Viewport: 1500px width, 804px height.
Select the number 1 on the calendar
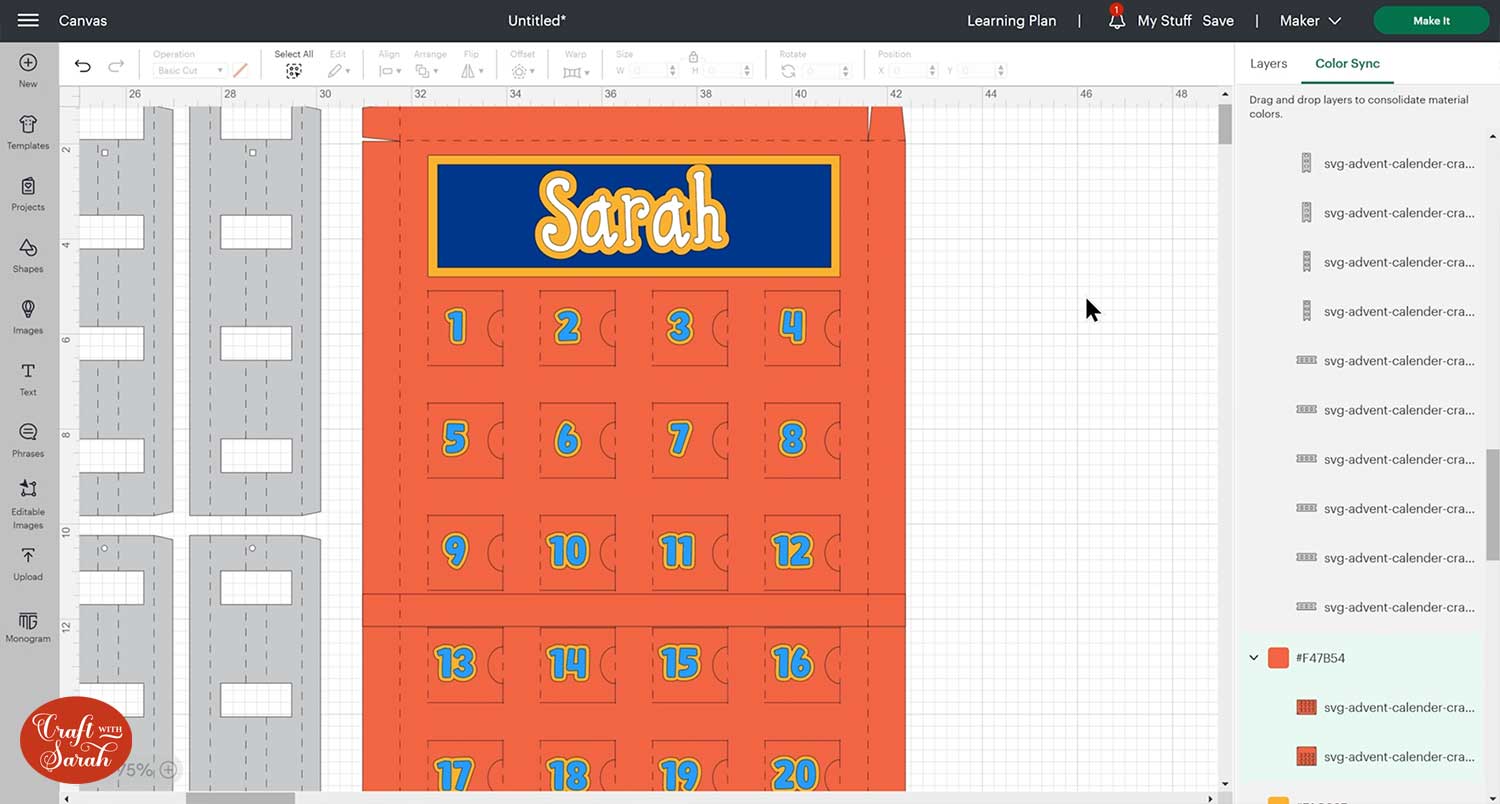tap(456, 326)
